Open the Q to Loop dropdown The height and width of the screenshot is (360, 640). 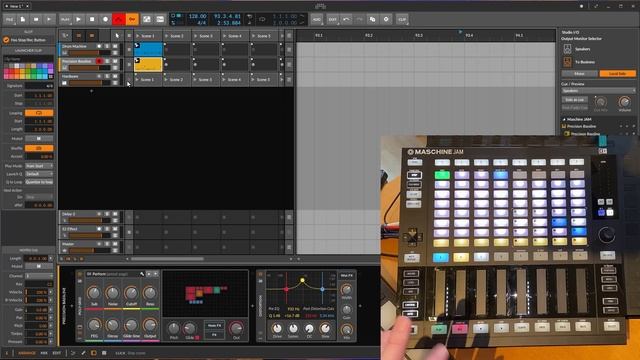[x=39, y=182]
